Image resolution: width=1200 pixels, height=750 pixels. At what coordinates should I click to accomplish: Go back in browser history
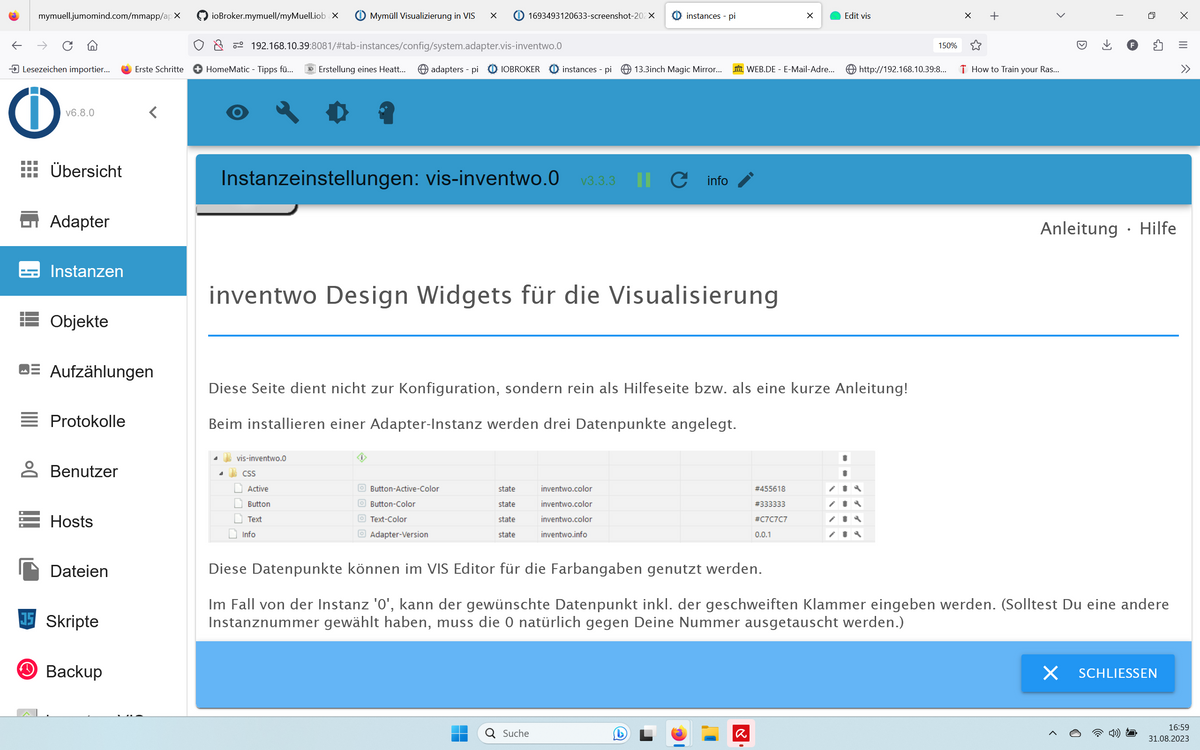[x=16, y=45]
